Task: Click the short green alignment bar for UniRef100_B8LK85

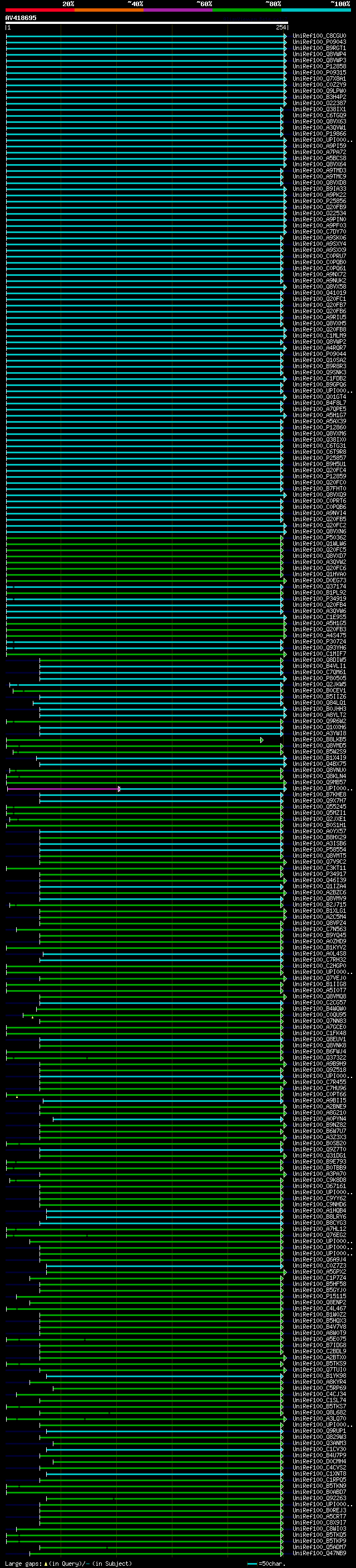Action: click(135, 740)
